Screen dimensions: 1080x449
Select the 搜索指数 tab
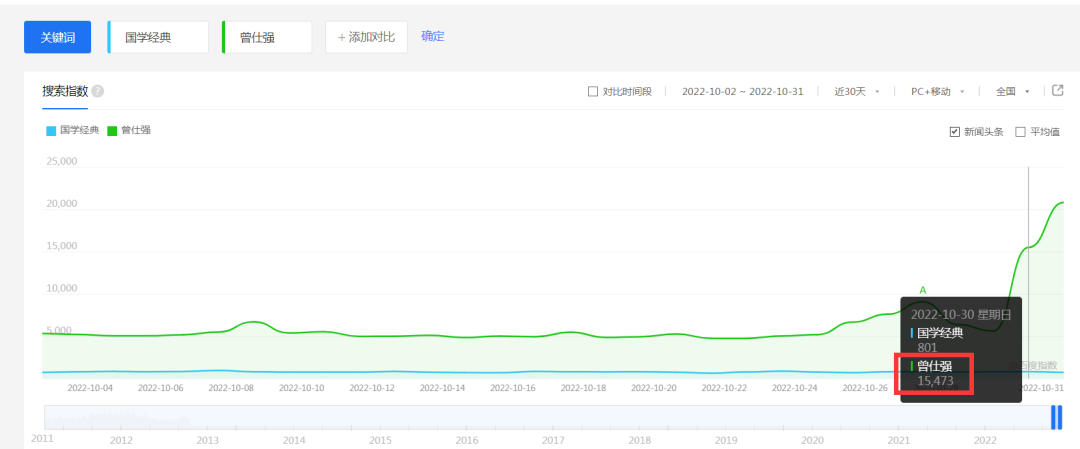[65, 91]
